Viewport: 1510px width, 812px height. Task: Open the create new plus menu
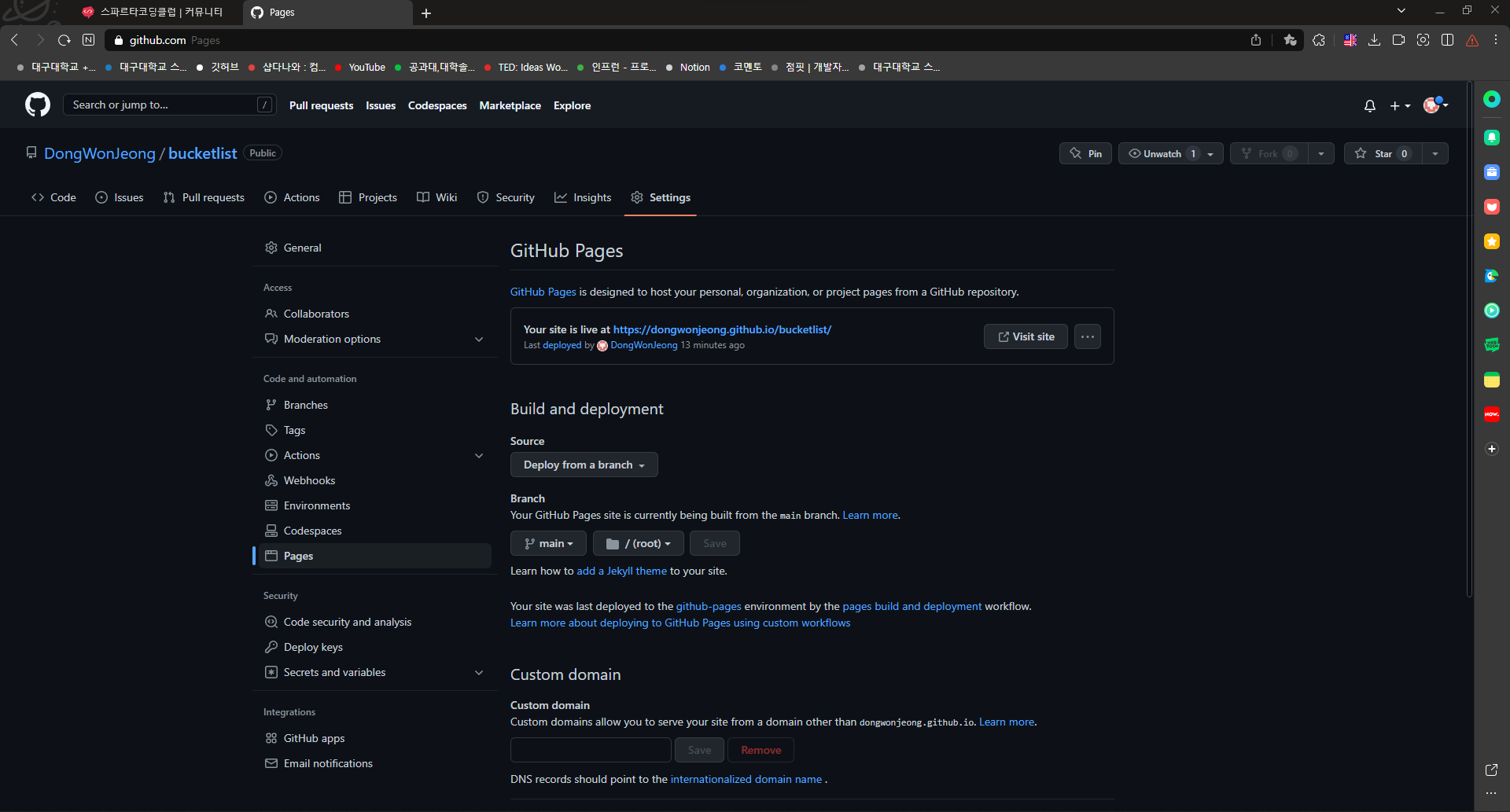(1400, 105)
